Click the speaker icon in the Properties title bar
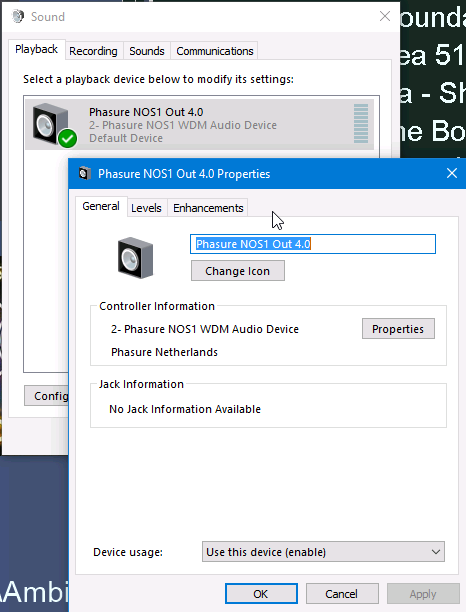Screen dimensions: 466x612 point(85,173)
